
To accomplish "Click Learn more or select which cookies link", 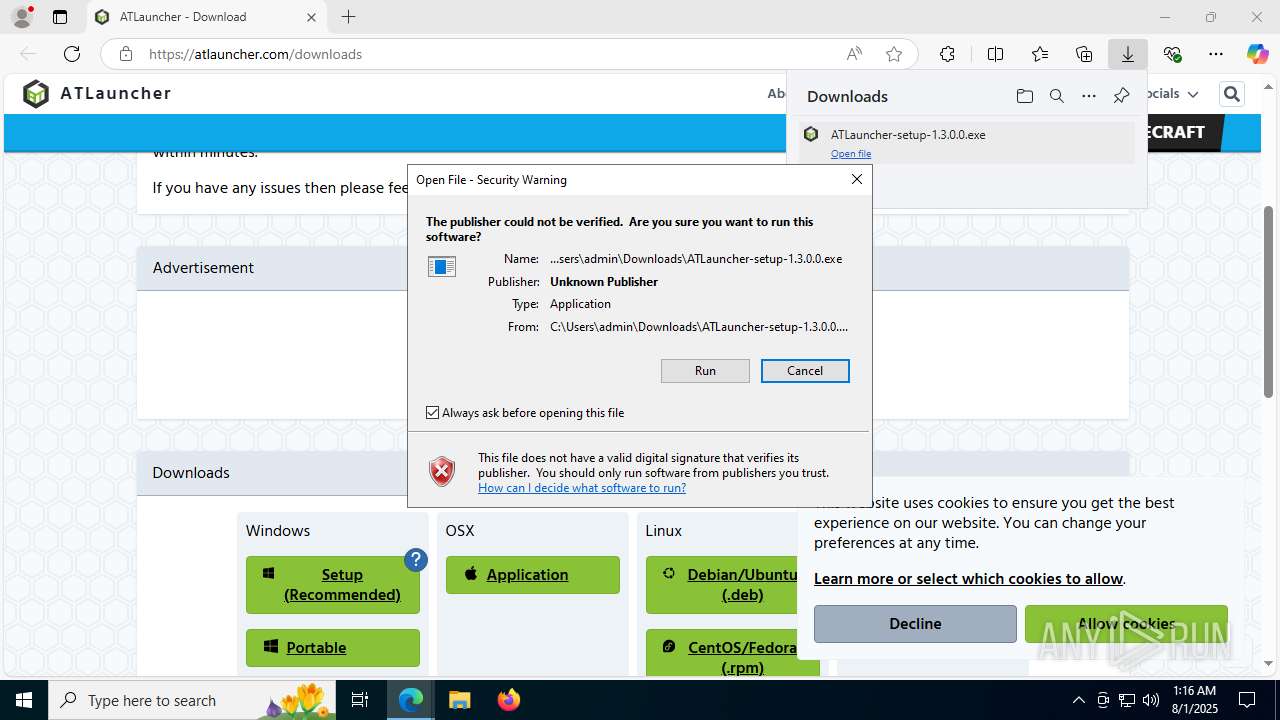I will pos(968,579).
